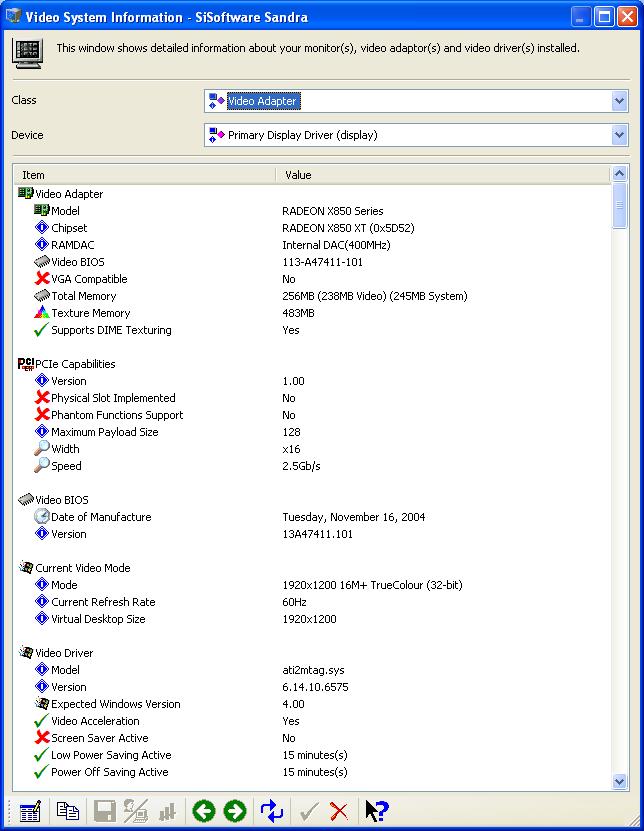Viewport: 644px width, 831px height.
Task: Click the Video BIOS section chip icon
Action: pyautogui.click(x=25, y=499)
